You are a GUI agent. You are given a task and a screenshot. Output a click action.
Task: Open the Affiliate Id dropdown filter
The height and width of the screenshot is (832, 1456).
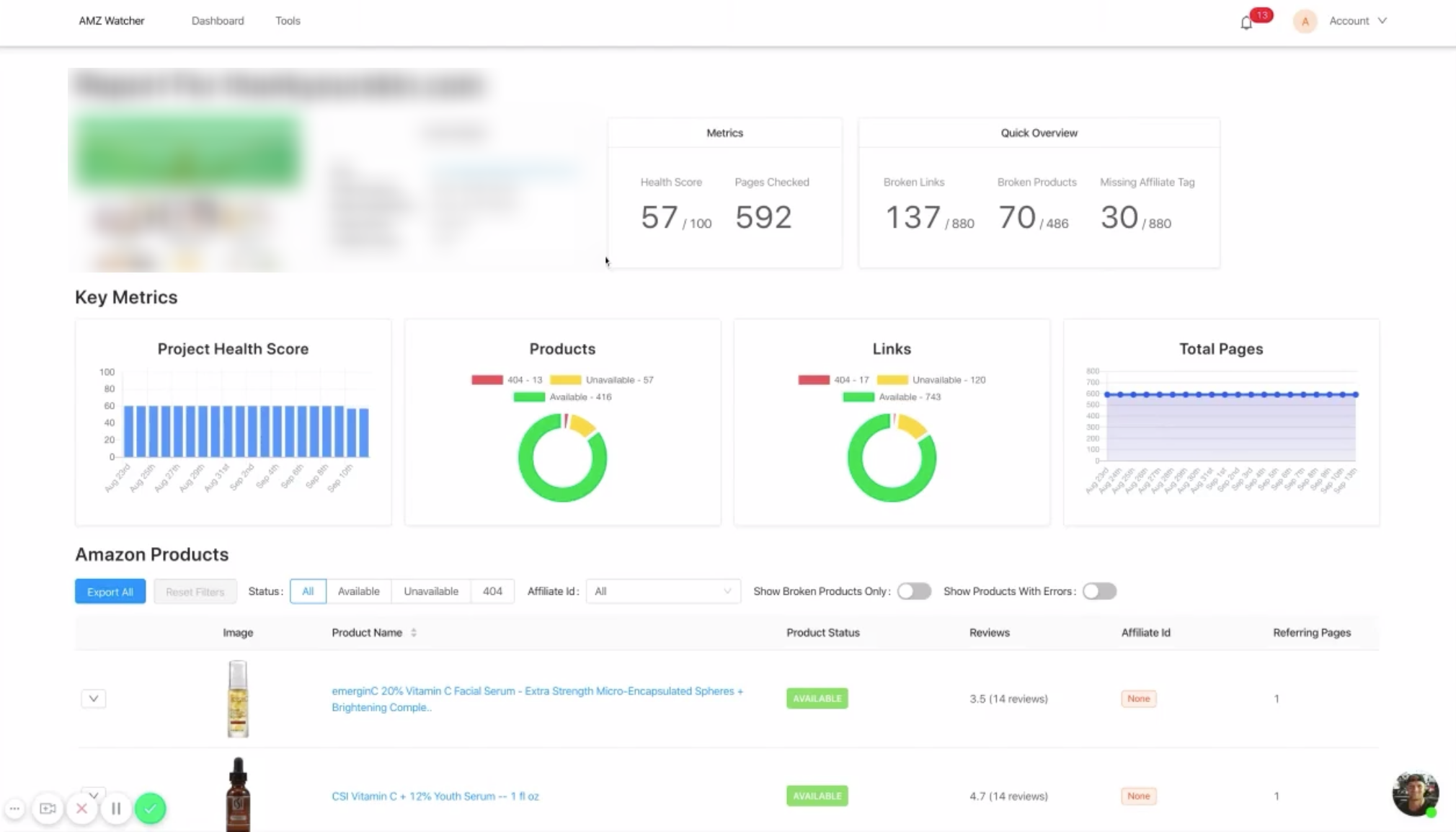(662, 591)
